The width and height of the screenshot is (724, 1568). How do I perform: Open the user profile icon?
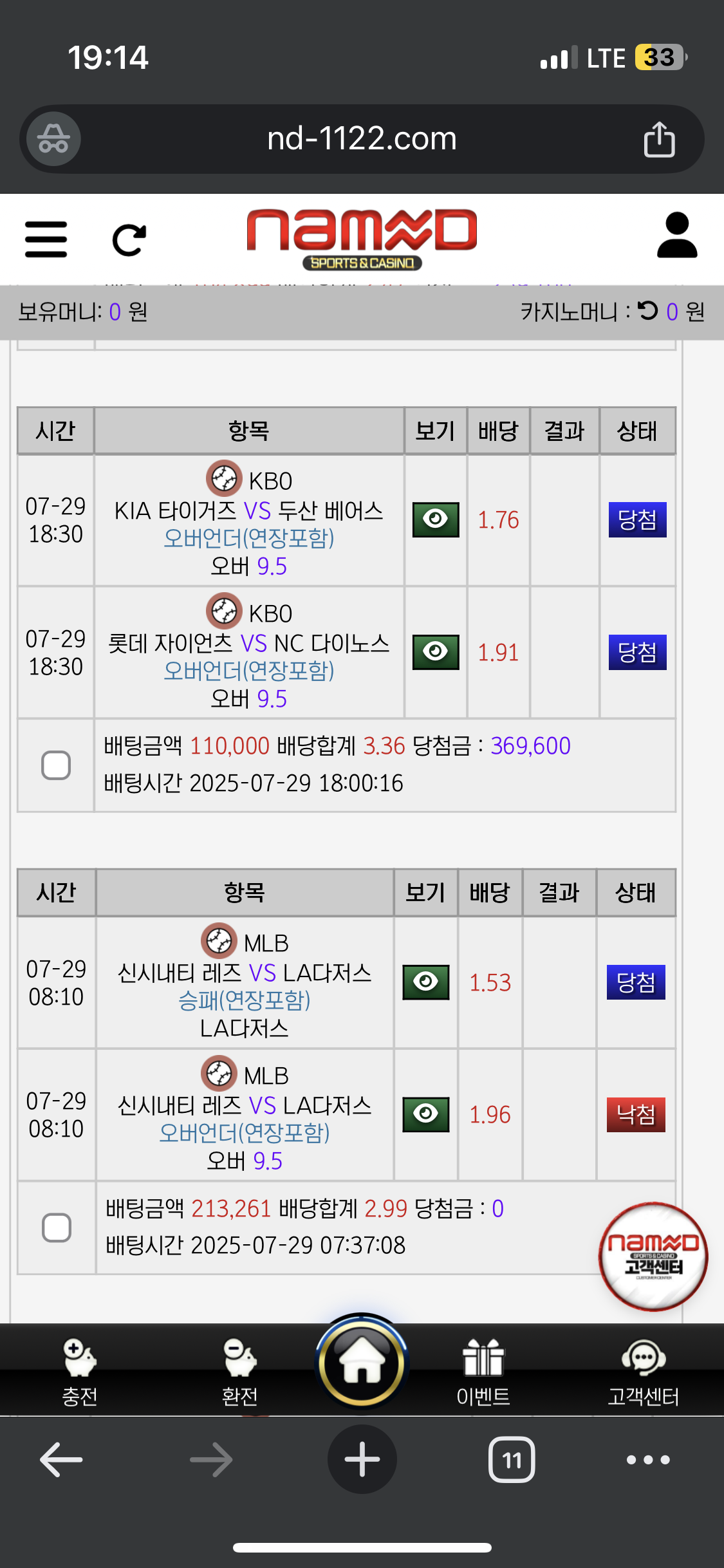coord(677,236)
